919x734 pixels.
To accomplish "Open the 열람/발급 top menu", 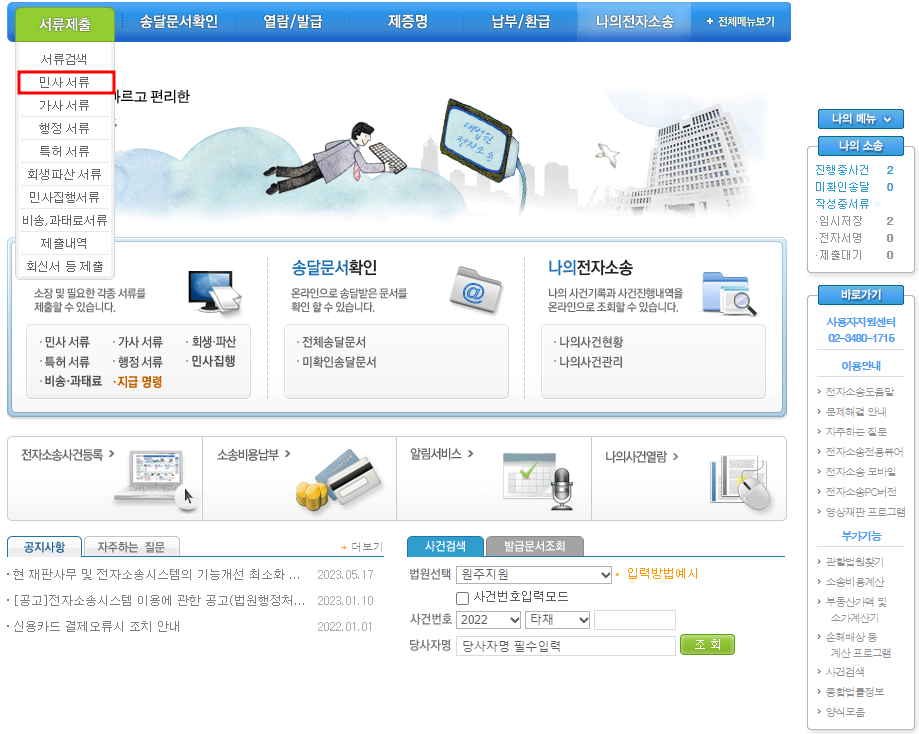I will [292, 22].
